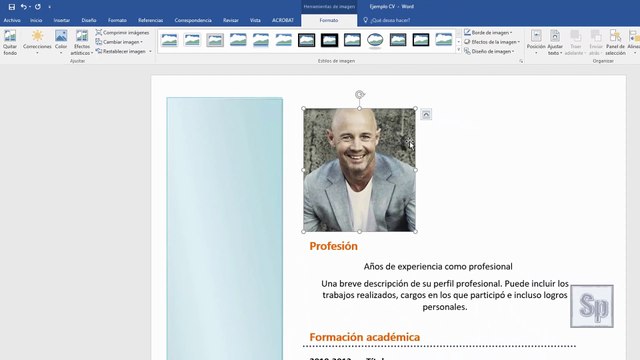Save the document with the floppy disk icon

click(x=11, y=7)
